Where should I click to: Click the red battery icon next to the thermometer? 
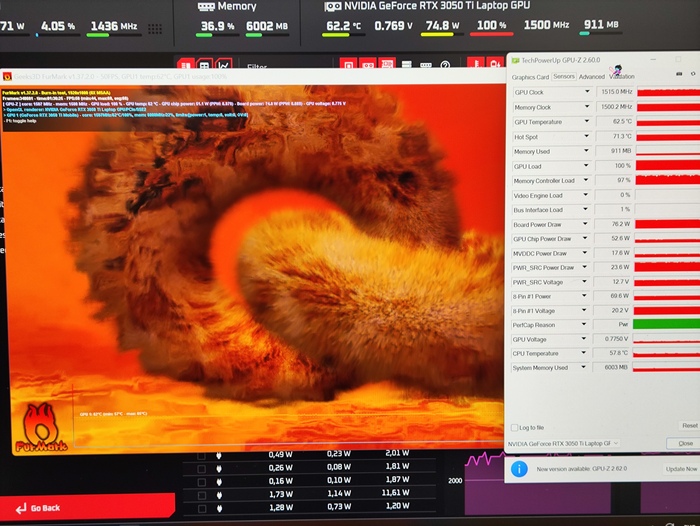click(x=495, y=63)
